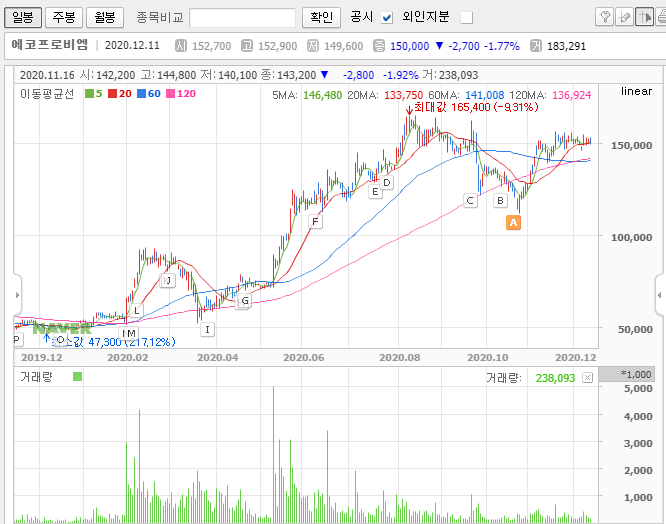Image resolution: width=666 pixels, height=524 pixels.
Task: Click the red 20-day MA swatch
Action: pos(112,93)
